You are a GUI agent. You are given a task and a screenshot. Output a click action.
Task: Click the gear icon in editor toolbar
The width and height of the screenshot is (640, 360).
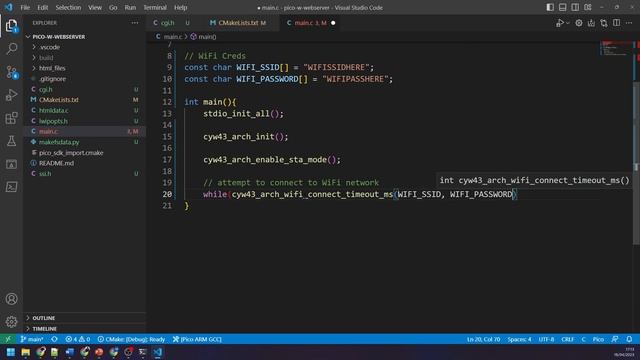[579, 23]
